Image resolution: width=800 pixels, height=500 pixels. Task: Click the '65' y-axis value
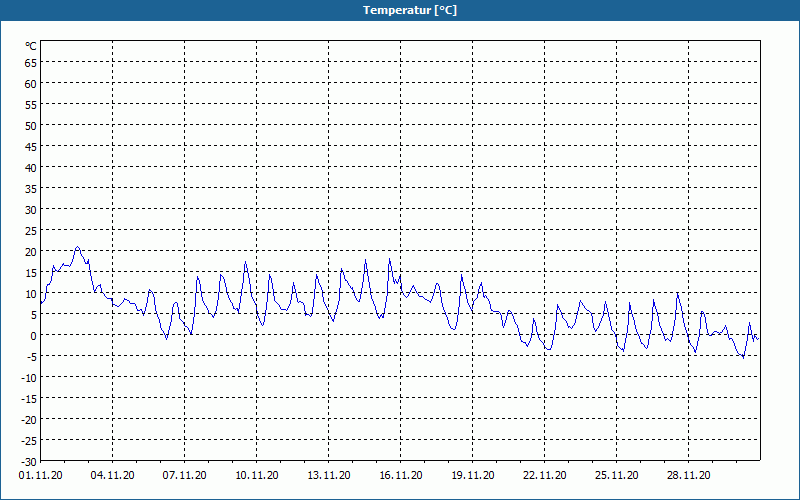click(31, 63)
